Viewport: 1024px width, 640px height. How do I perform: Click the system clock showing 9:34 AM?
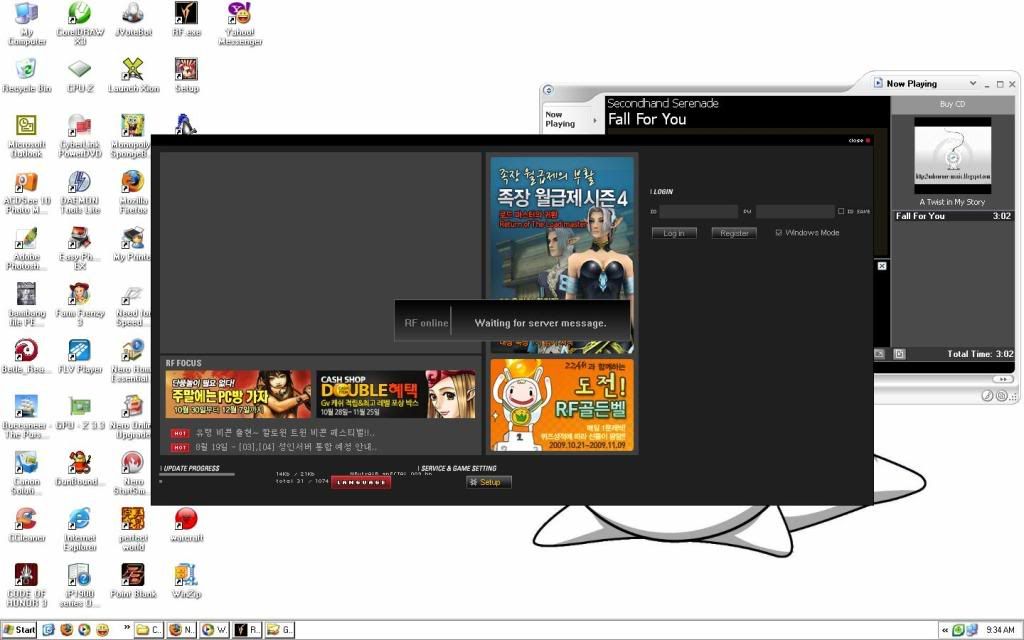pyautogui.click(x=1000, y=630)
